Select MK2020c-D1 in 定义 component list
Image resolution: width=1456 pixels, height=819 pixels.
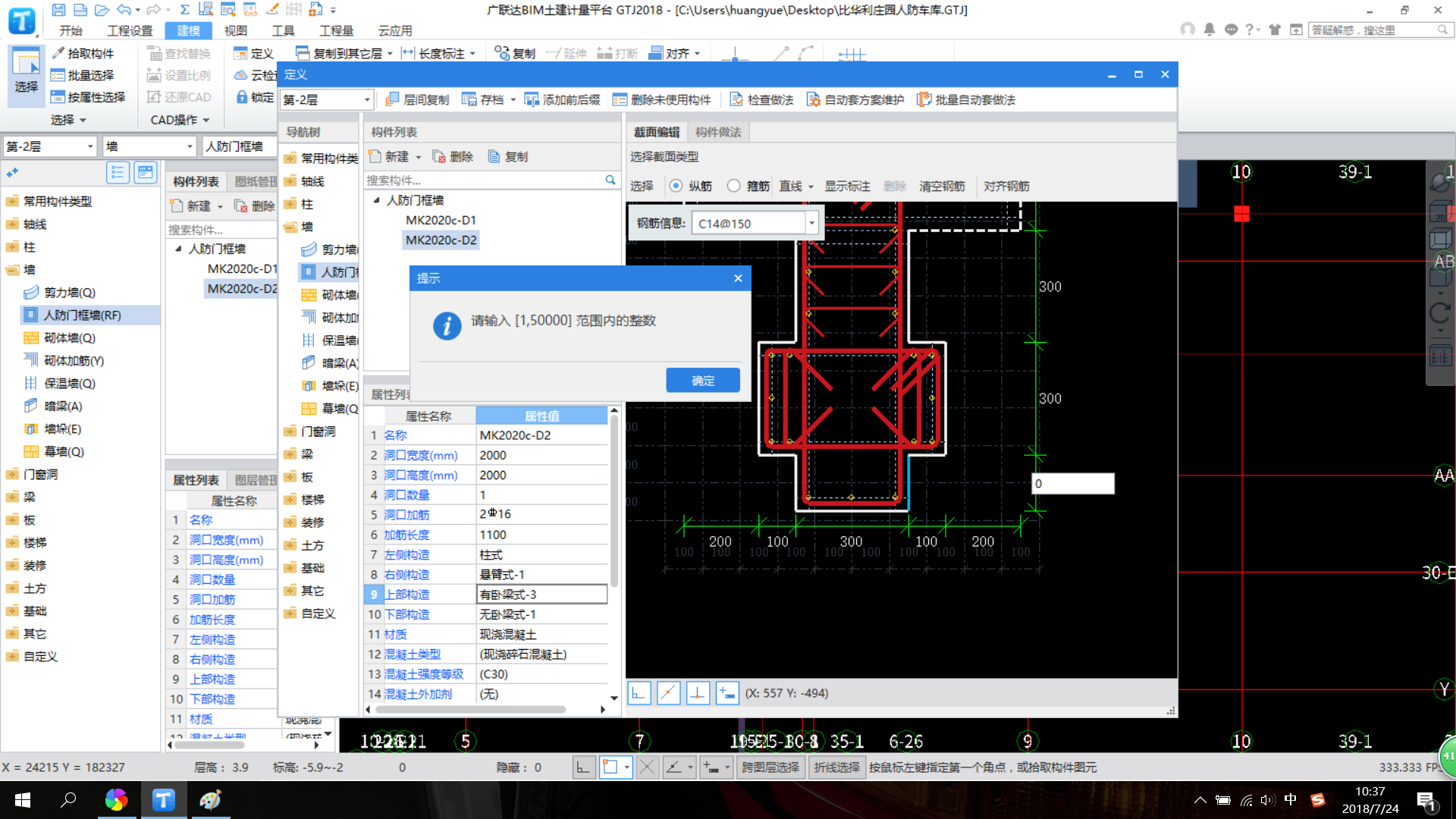[x=441, y=220]
